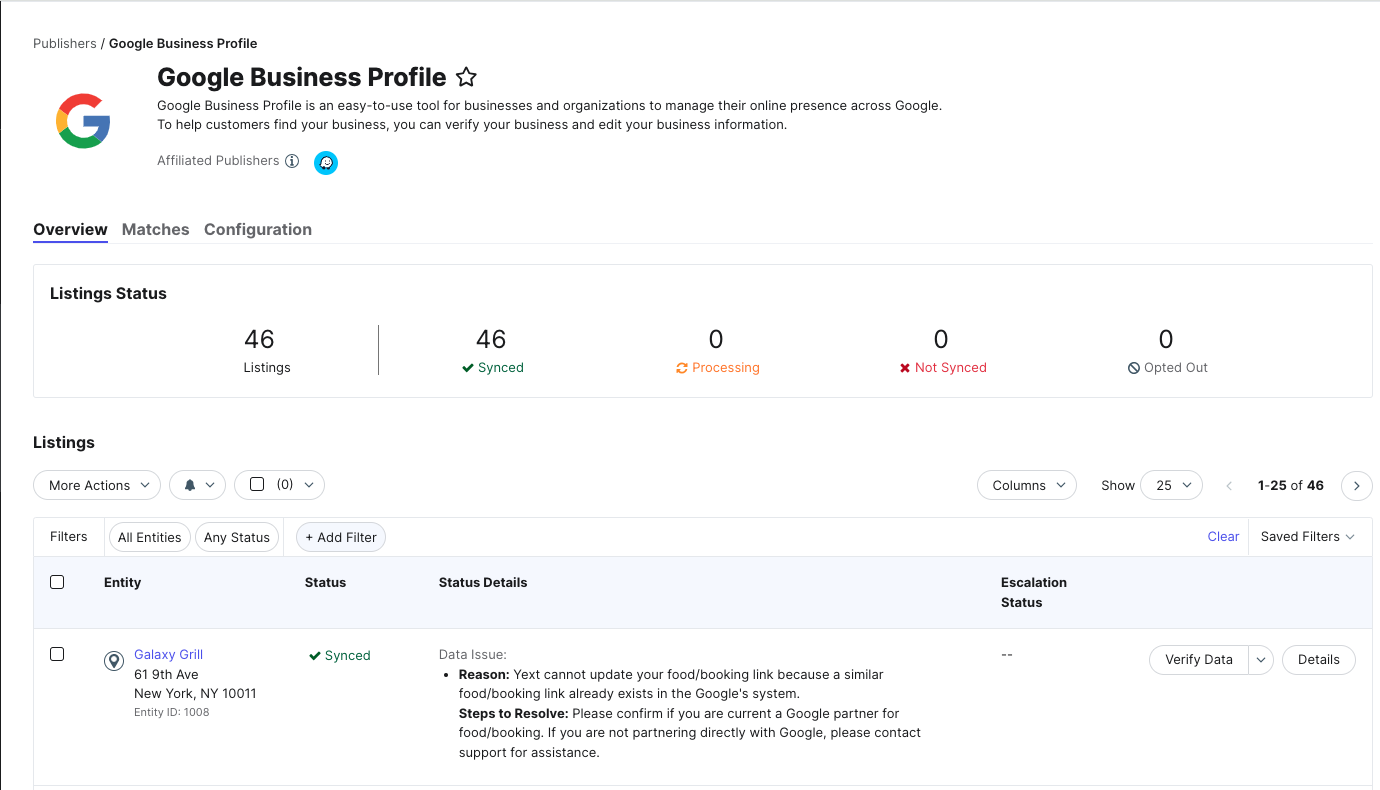Open Details for Galaxy Grill
Viewport: 1380px width, 790px height.
pyautogui.click(x=1318, y=660)
